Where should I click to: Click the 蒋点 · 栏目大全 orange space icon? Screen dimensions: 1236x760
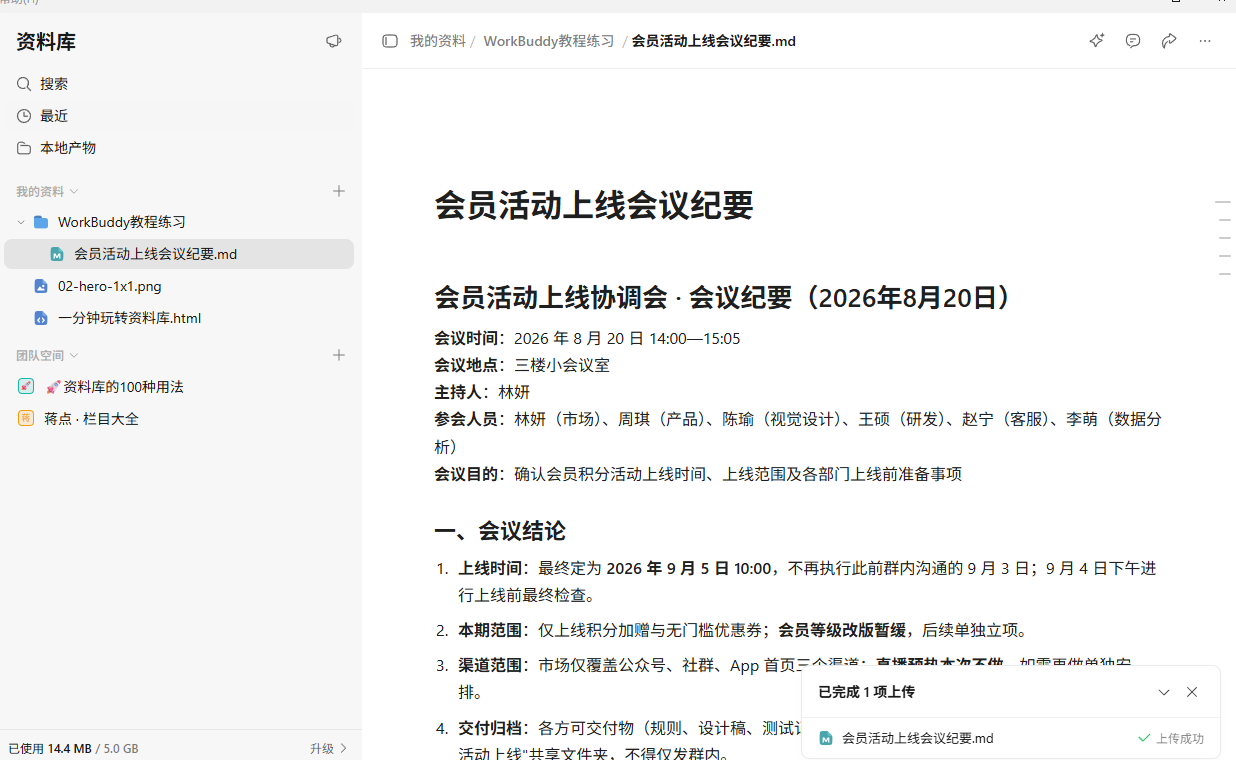point(26,419)
